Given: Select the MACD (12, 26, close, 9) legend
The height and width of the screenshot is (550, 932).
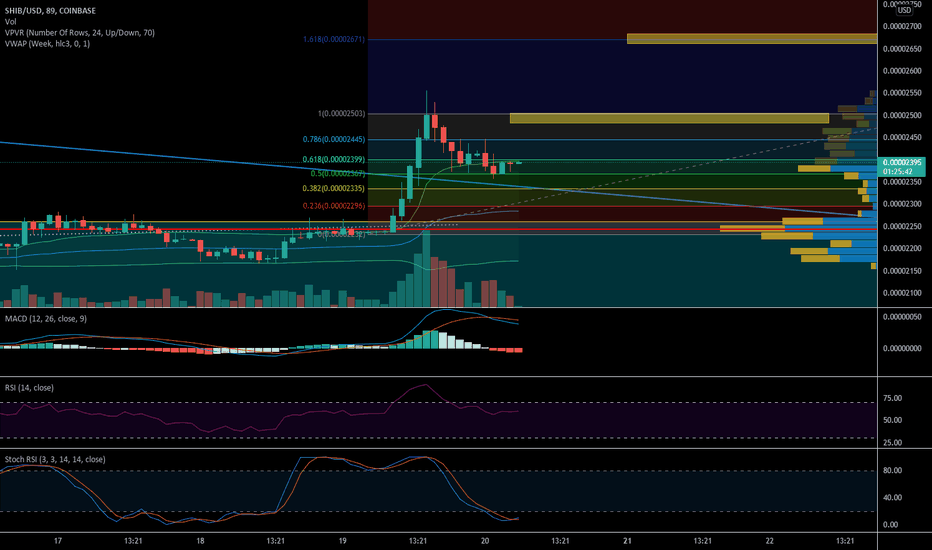Looking at the screenshot, I should [x=46, y=319].
